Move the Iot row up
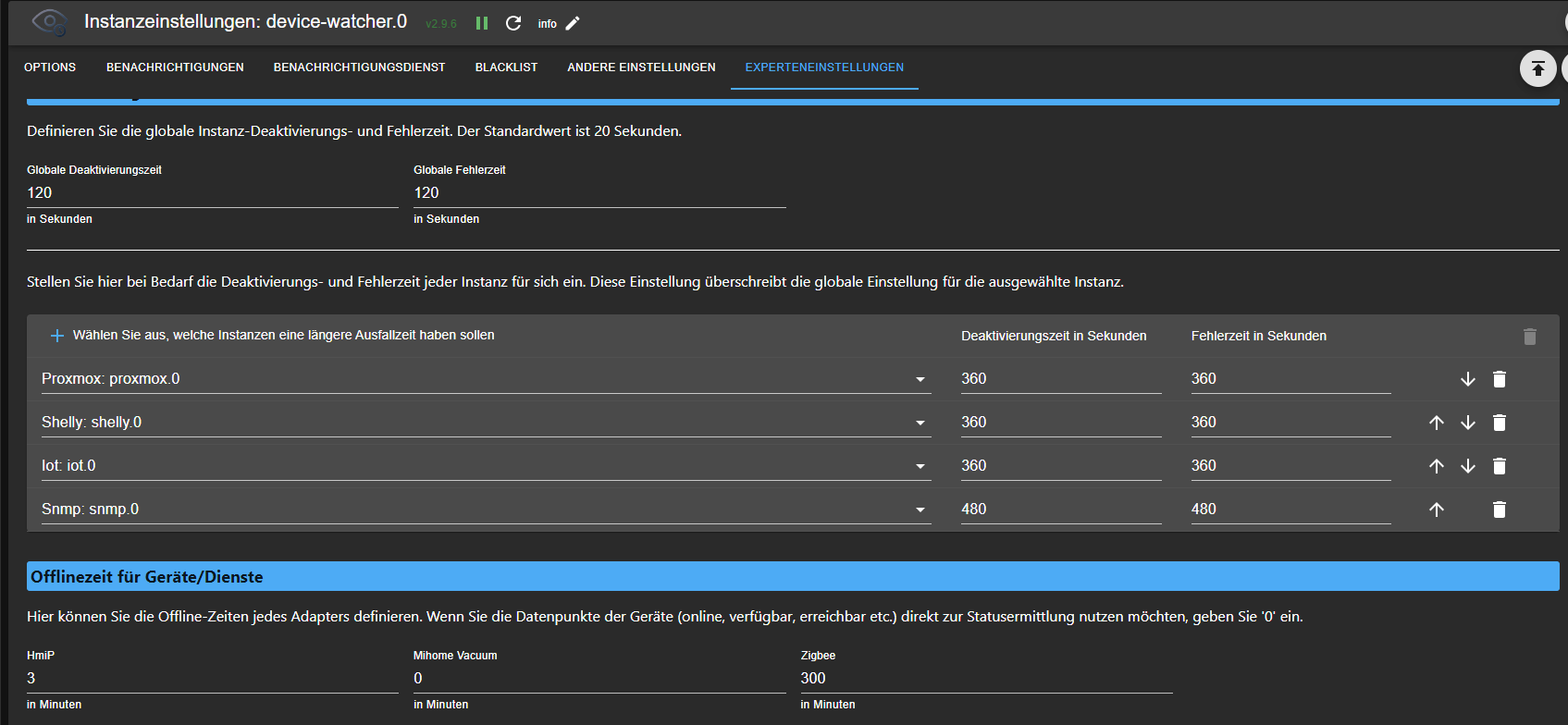The image size is (1568, 725). 1437,466
